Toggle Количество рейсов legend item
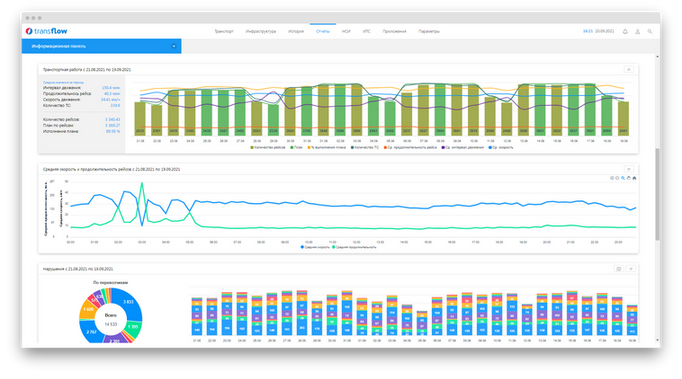This screenshot has height=379, width=682. 268,148
